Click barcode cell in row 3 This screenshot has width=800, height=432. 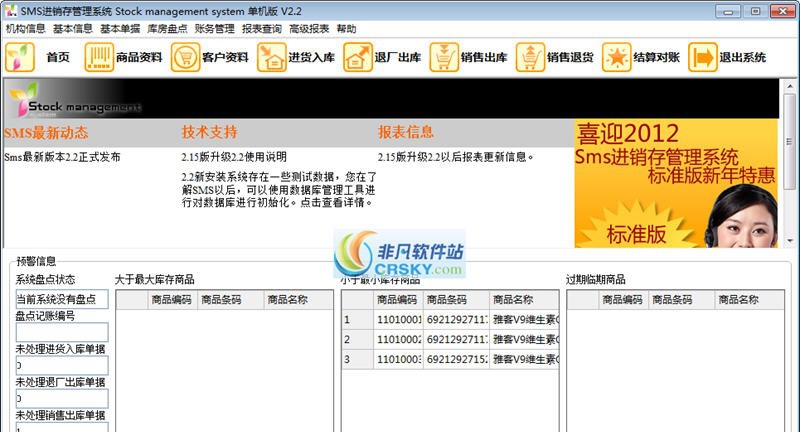[x=456, y=360]
